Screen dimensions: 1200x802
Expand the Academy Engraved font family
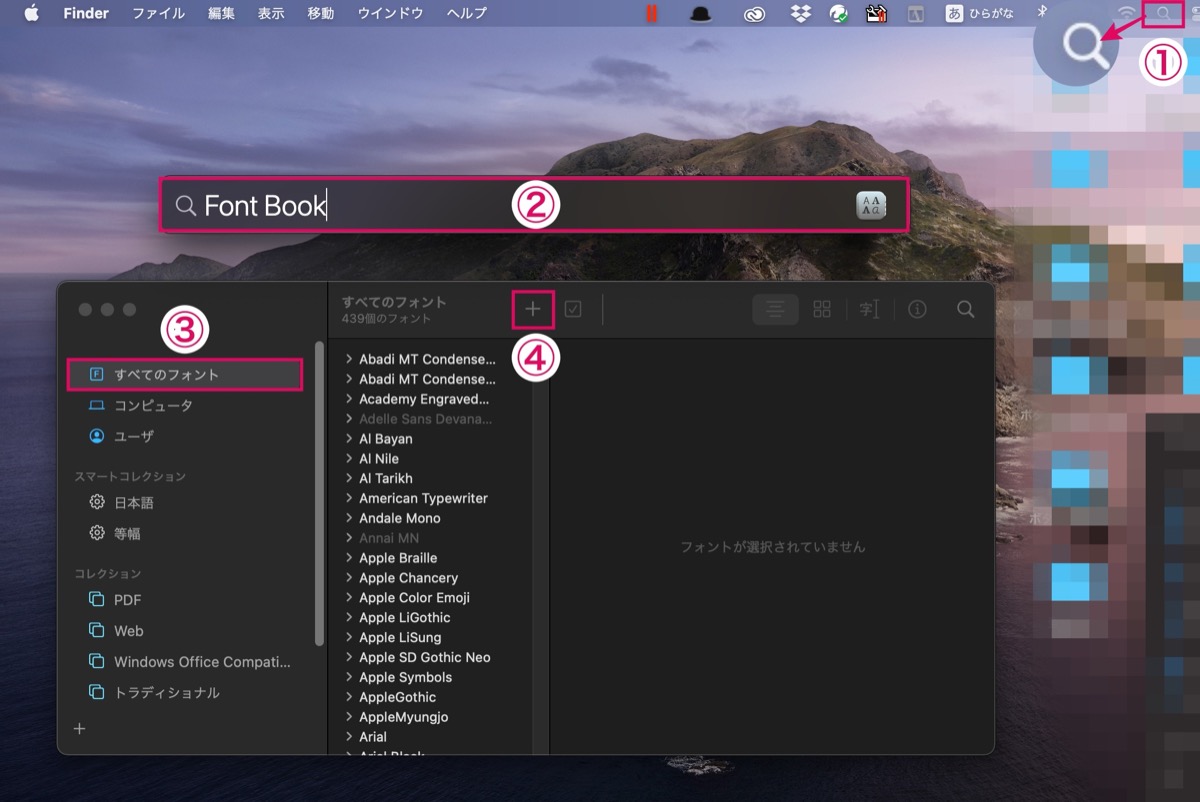tap(348, 399)
